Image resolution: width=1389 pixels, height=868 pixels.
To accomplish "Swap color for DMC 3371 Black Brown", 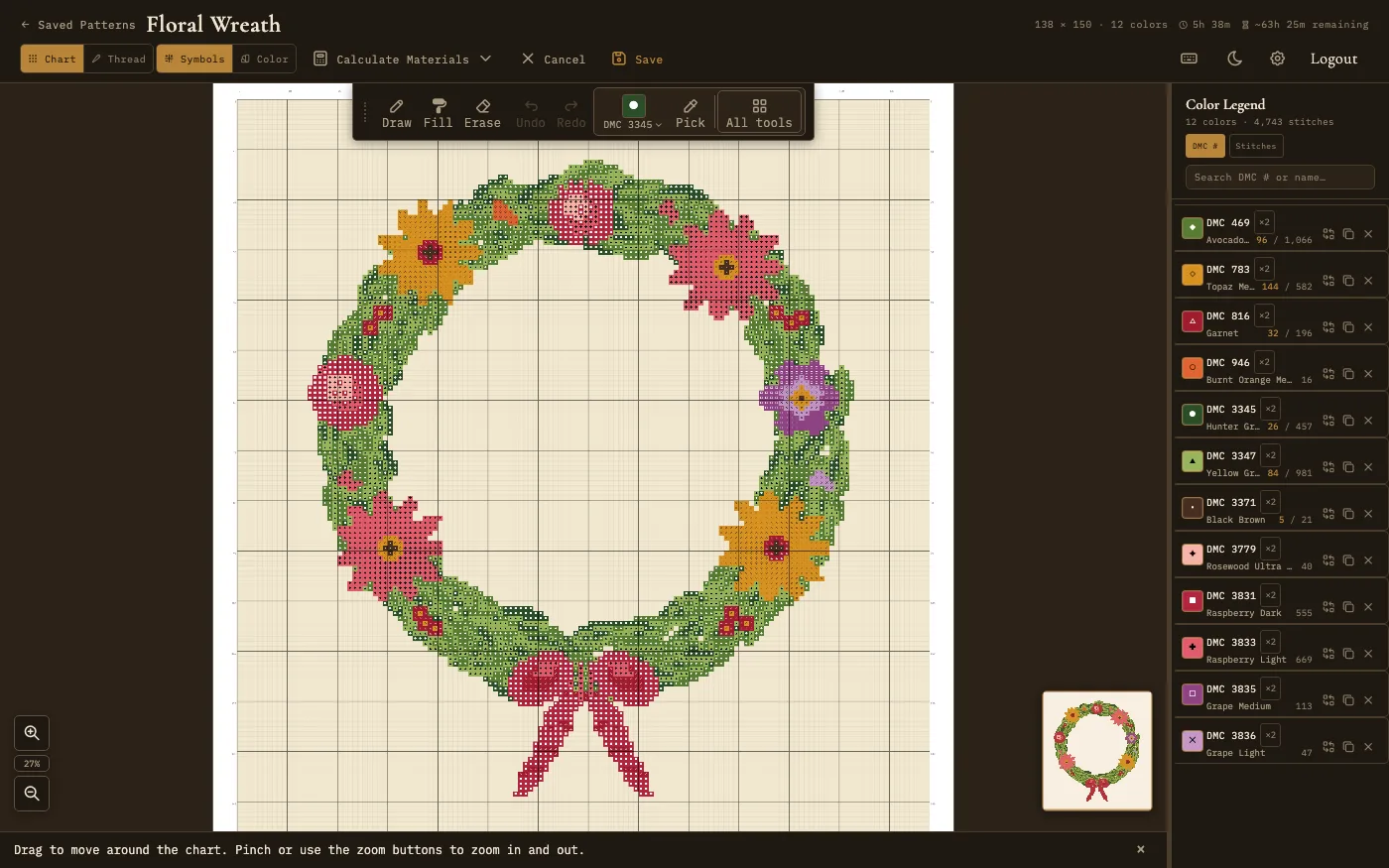I will point(1327,514).
